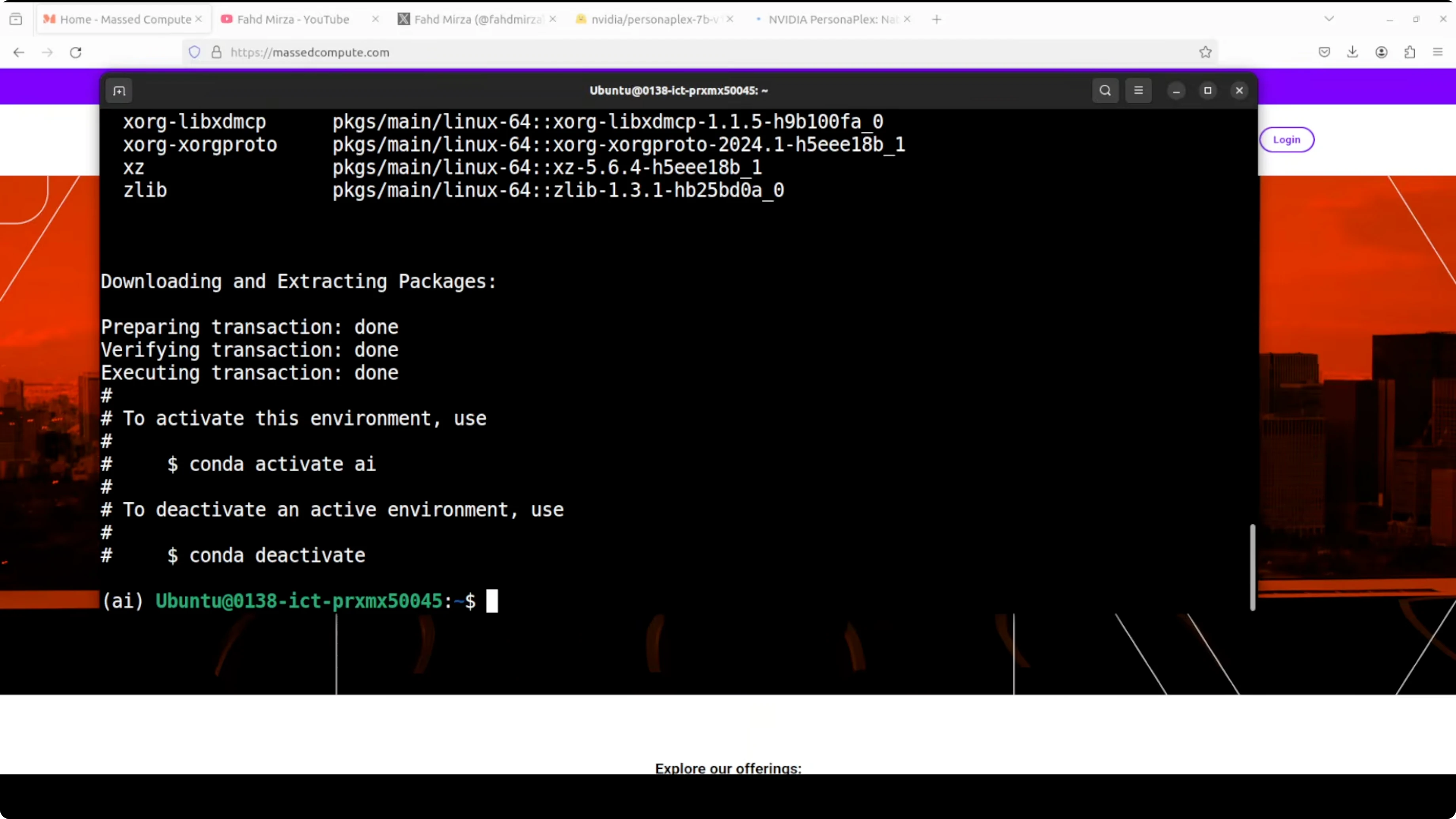Screen dimensions: 1456x819
Task: Open Firefox application menu
Action: (x=1438, y=52)
